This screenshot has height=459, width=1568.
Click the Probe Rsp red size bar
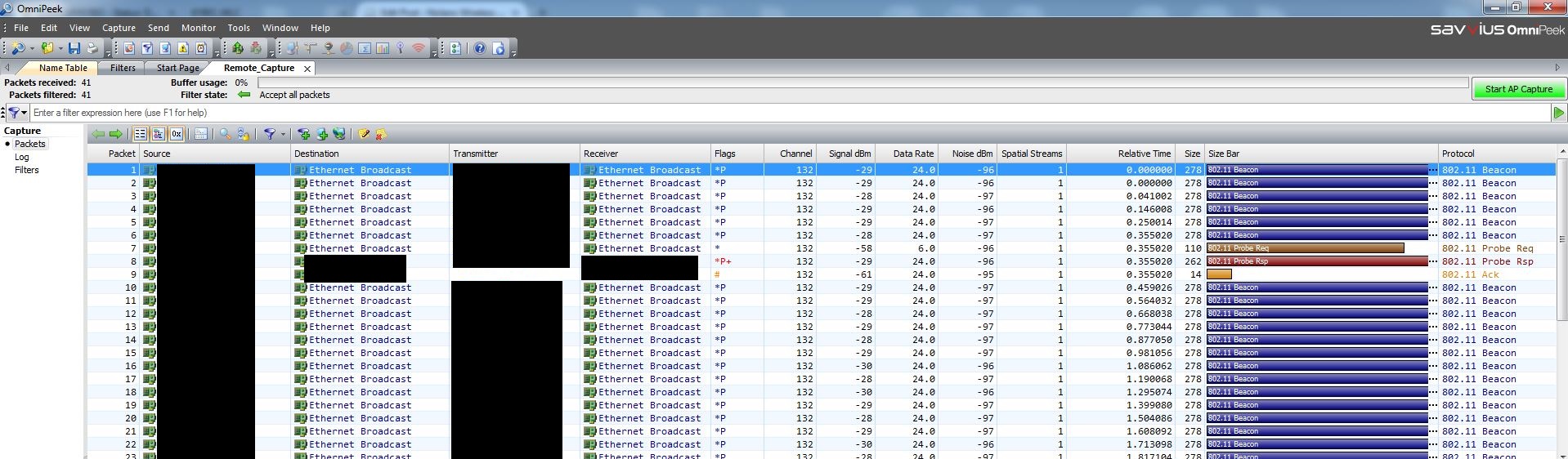1316,261
